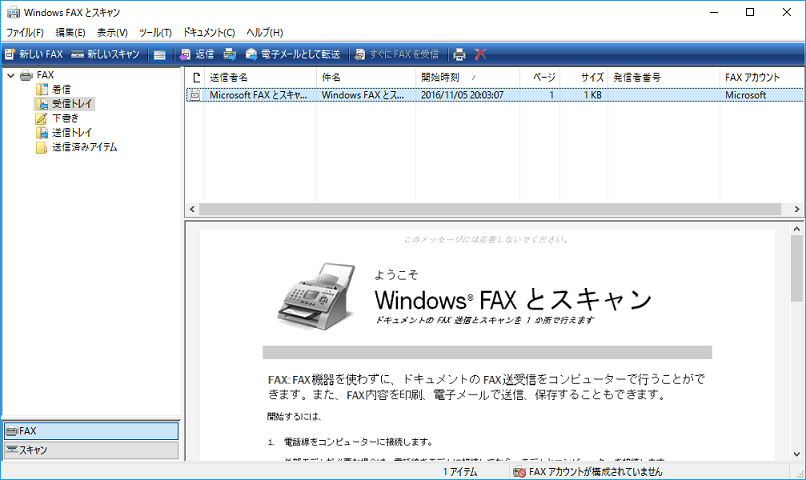
Task: Click 電子メールとして転送 in the toolbar
Action: point(293,54)
